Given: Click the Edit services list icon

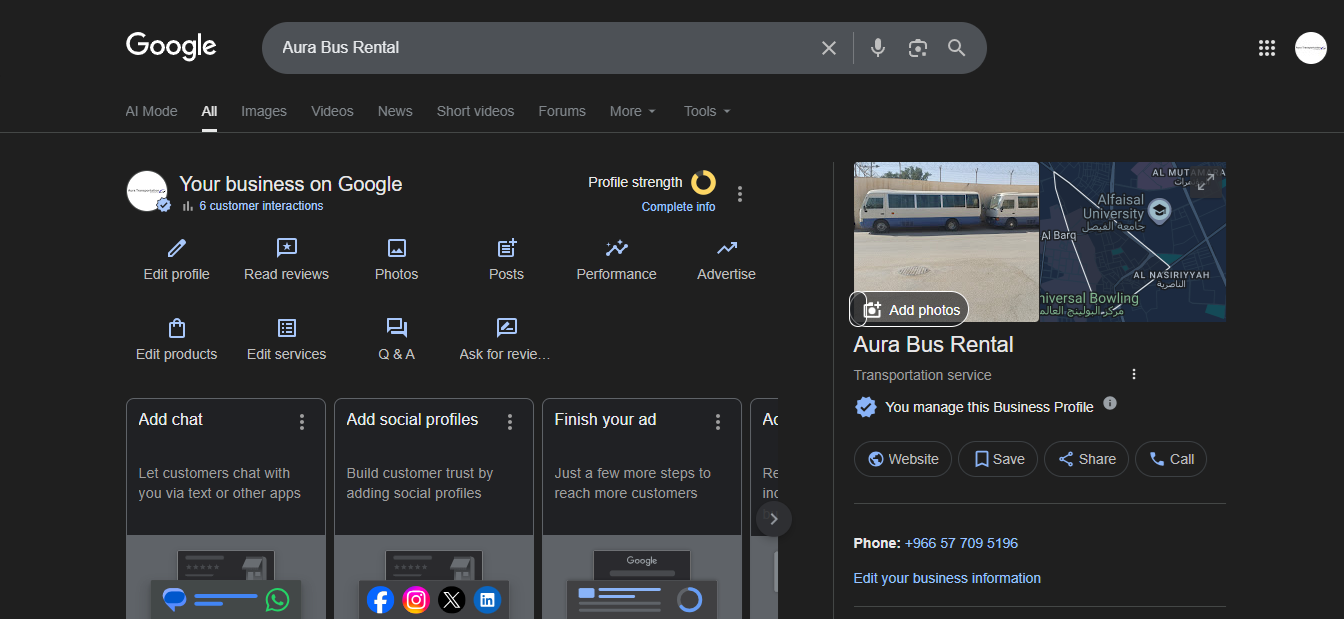Looking at the screenshot, I should 287,328.
